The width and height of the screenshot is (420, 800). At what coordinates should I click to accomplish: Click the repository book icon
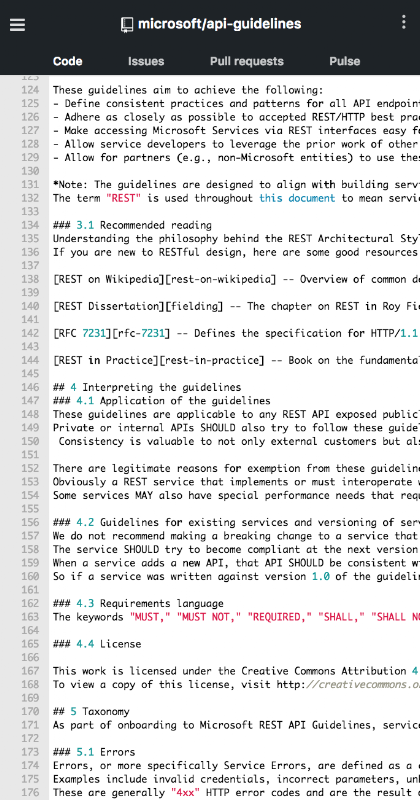click(127, 24)
